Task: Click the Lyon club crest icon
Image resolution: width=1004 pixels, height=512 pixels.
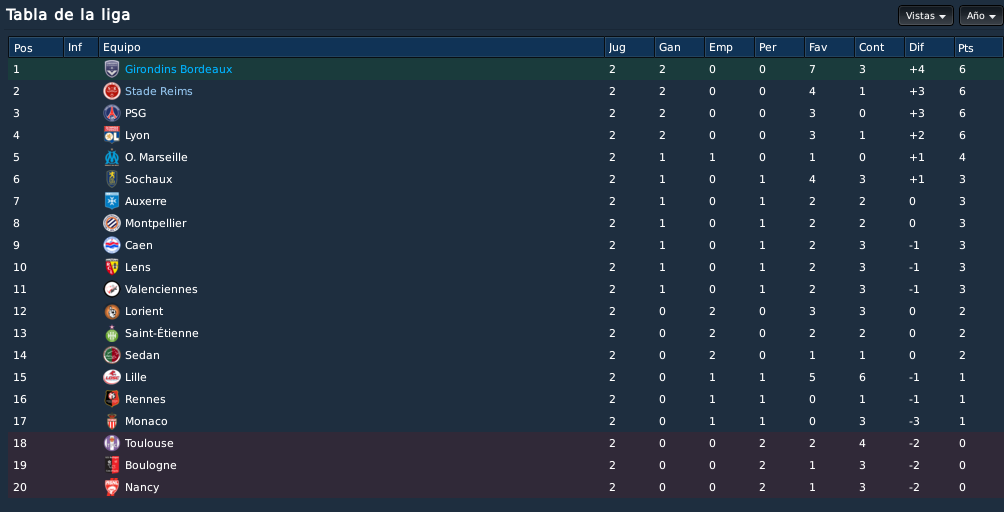Action: tap(112, 135)
